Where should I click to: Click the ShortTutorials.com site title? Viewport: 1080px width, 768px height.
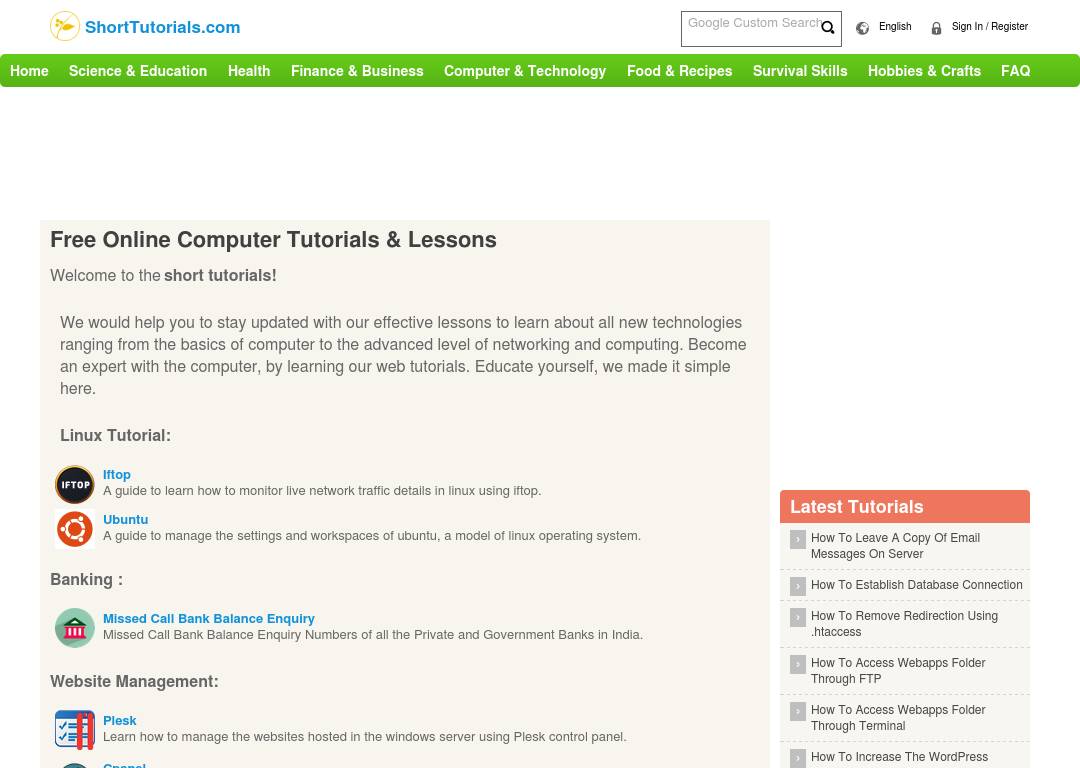(x=163, y=27)
